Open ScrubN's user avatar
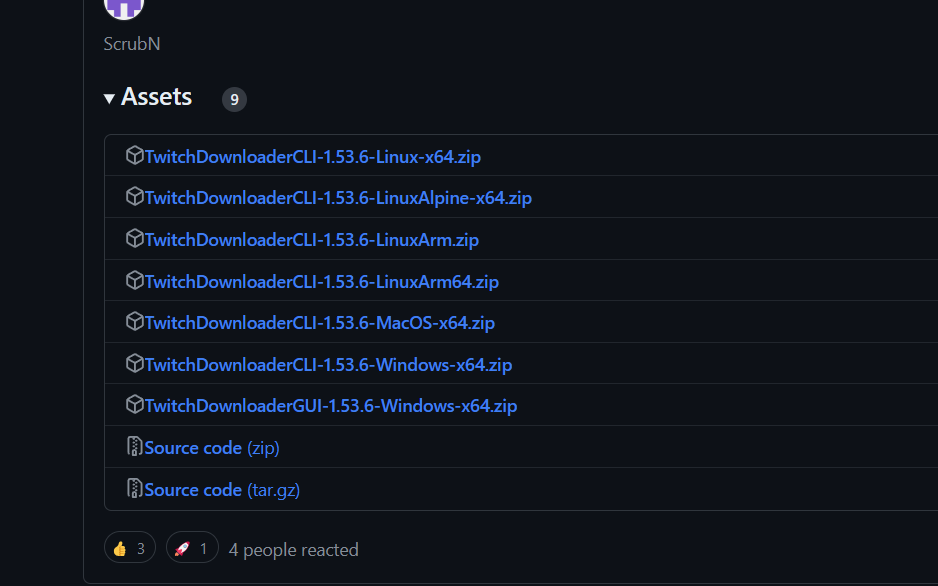The height and width of the screenshot is (586, 938). click(x=124, y=6)
